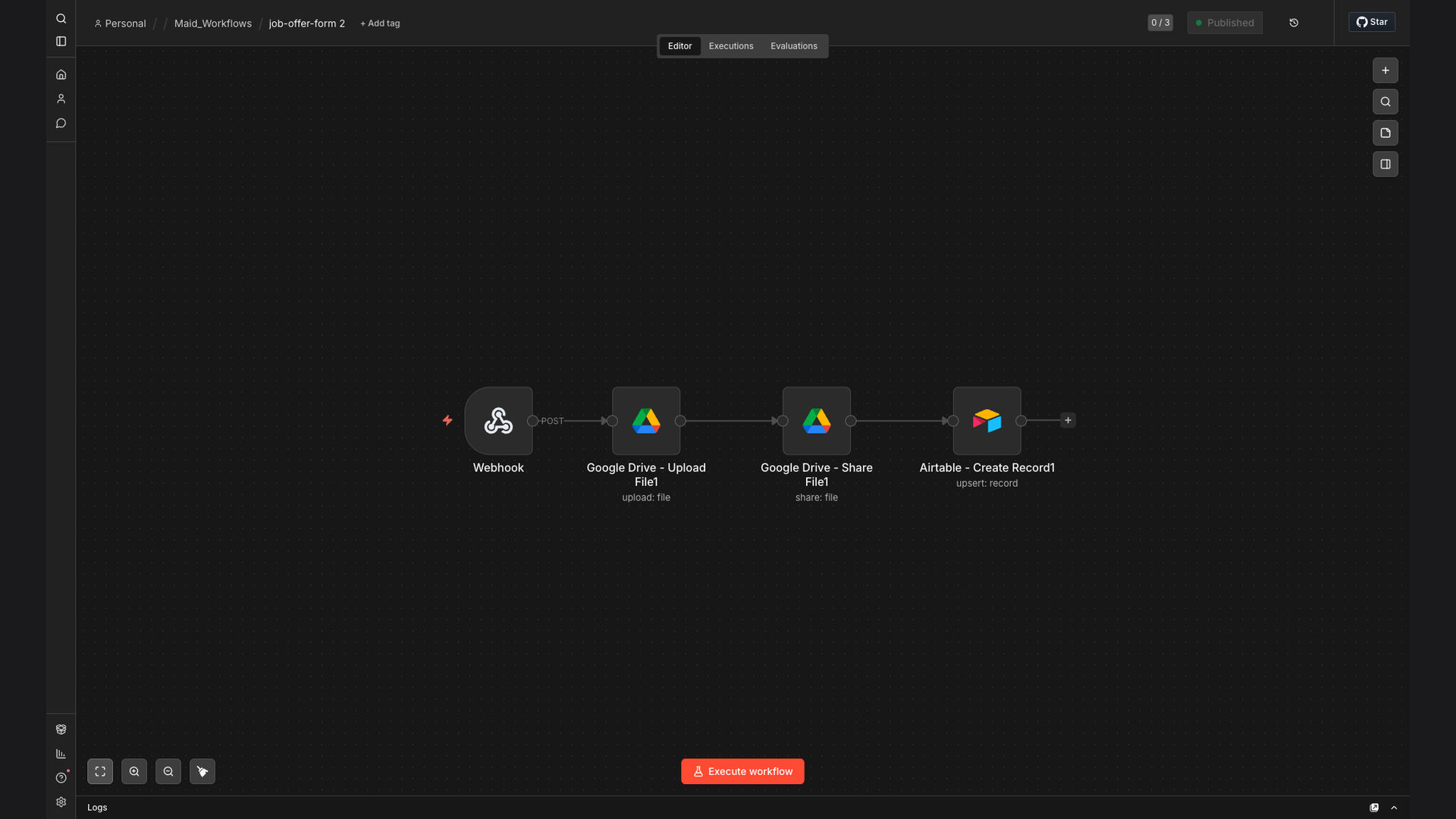1456x819 pixels.
Task: Fit view to canvas icon
Action: [x=100, y=771]
